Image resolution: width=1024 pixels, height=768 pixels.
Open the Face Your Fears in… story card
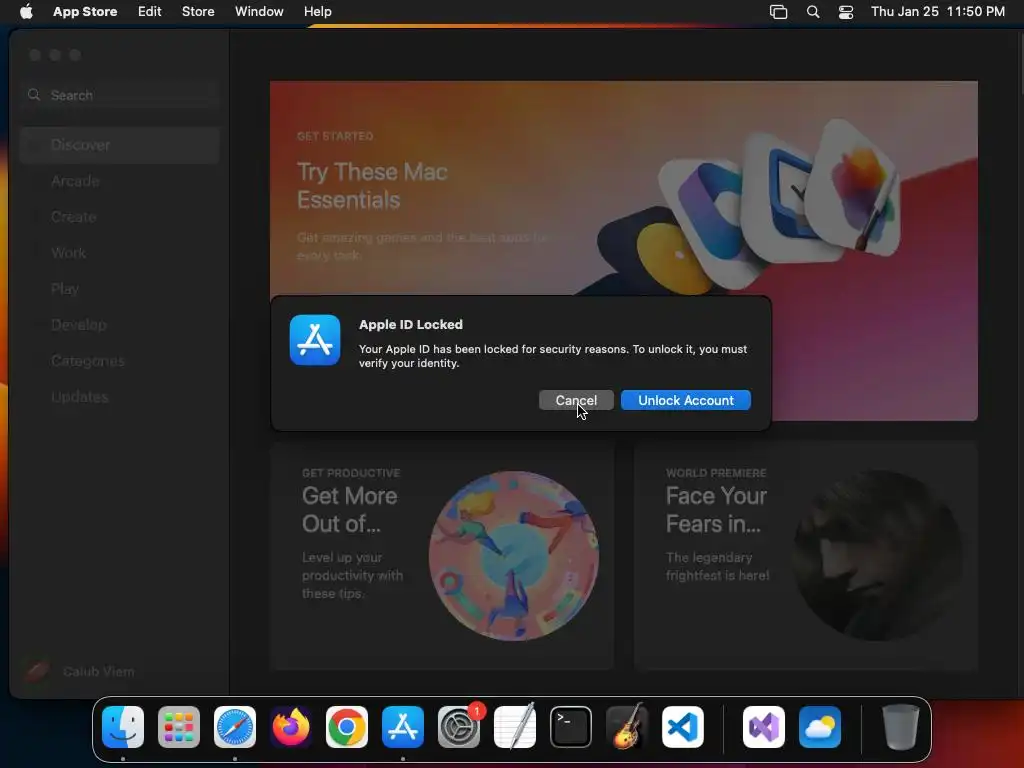pyautogui.click(x=805, y=556)
